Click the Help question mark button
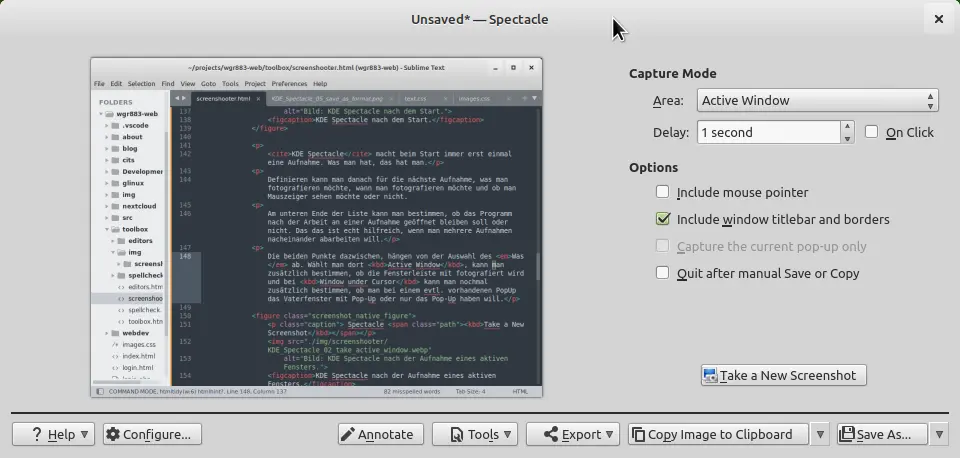The image size is (960, 458). point(53,434)
